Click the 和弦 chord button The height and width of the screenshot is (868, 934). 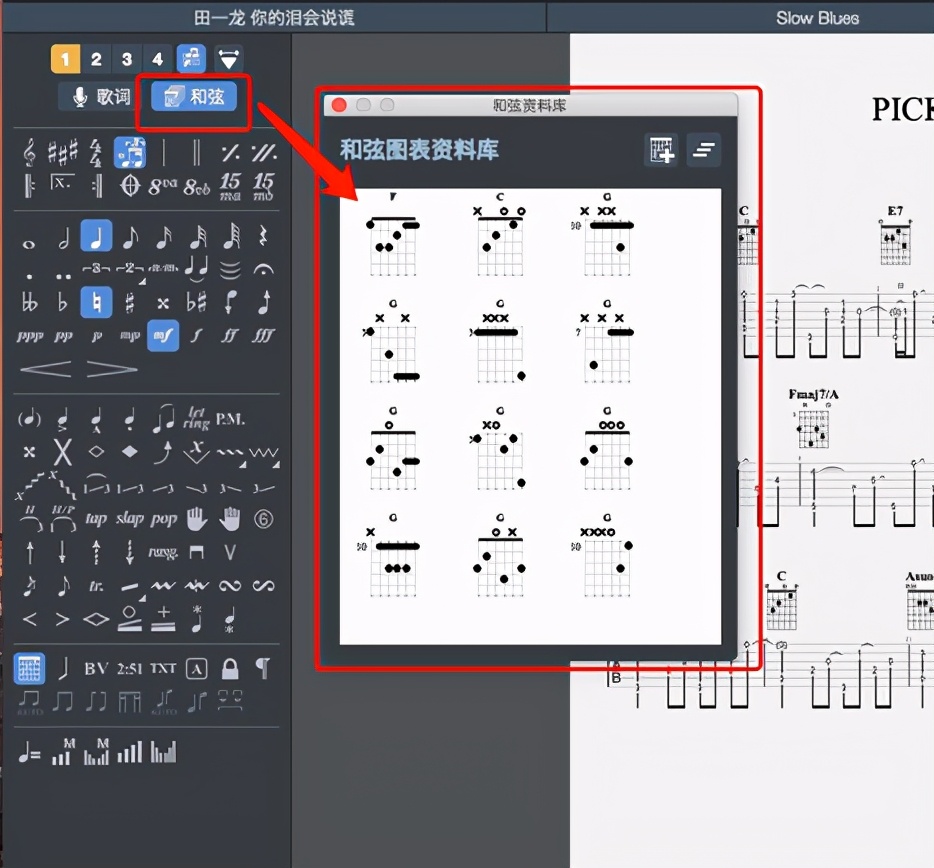(x=194, y=97)
